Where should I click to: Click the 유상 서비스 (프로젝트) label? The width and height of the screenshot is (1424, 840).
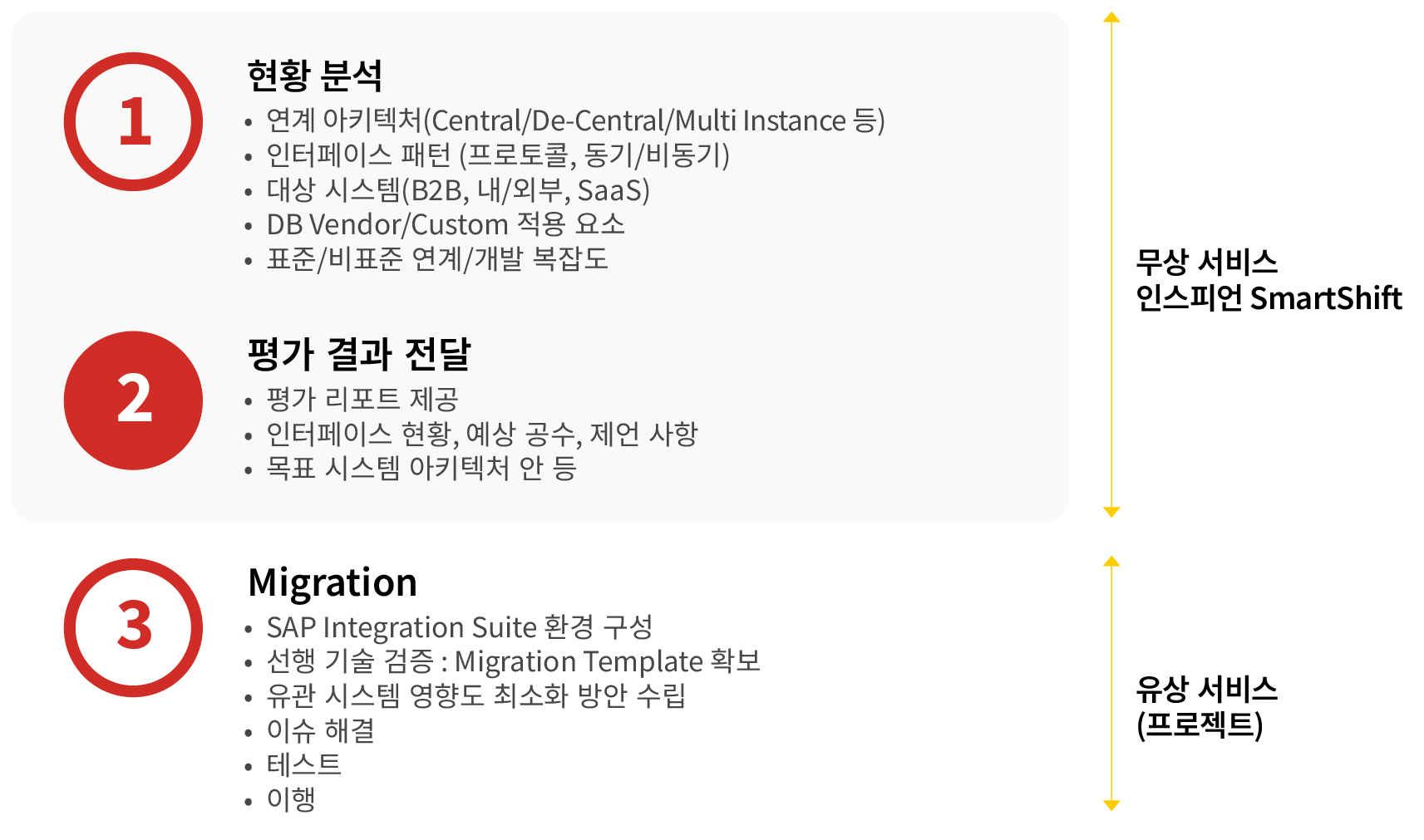coord(1206,706)
